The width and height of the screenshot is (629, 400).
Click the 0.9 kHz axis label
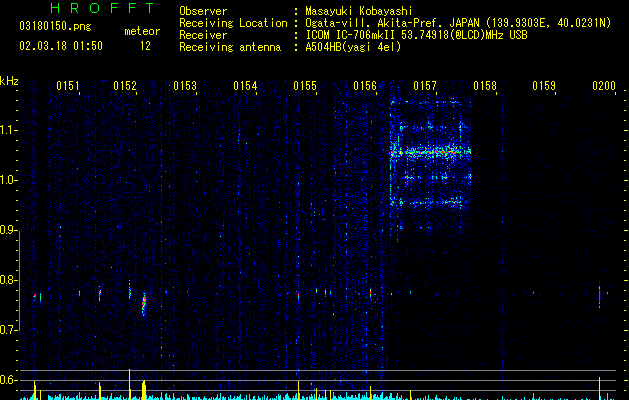point(9,230)
